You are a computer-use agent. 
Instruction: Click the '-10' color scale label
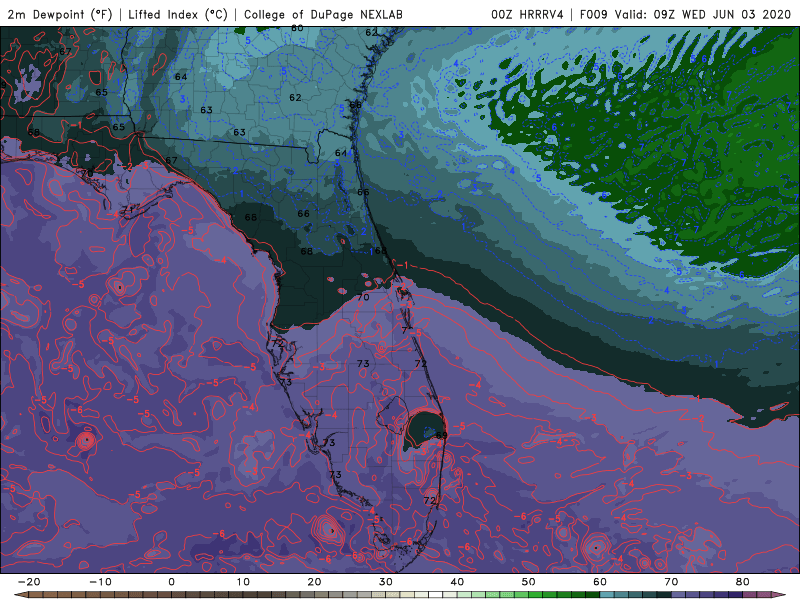point(100,582)
